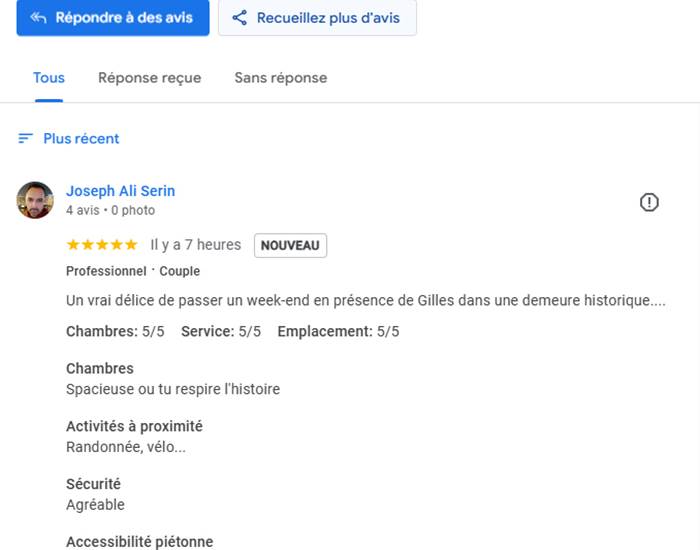Viewport: 700px width, 550px height.
Task: Click the reply arrow icon on Répondre button
Action: coord(38,18)
